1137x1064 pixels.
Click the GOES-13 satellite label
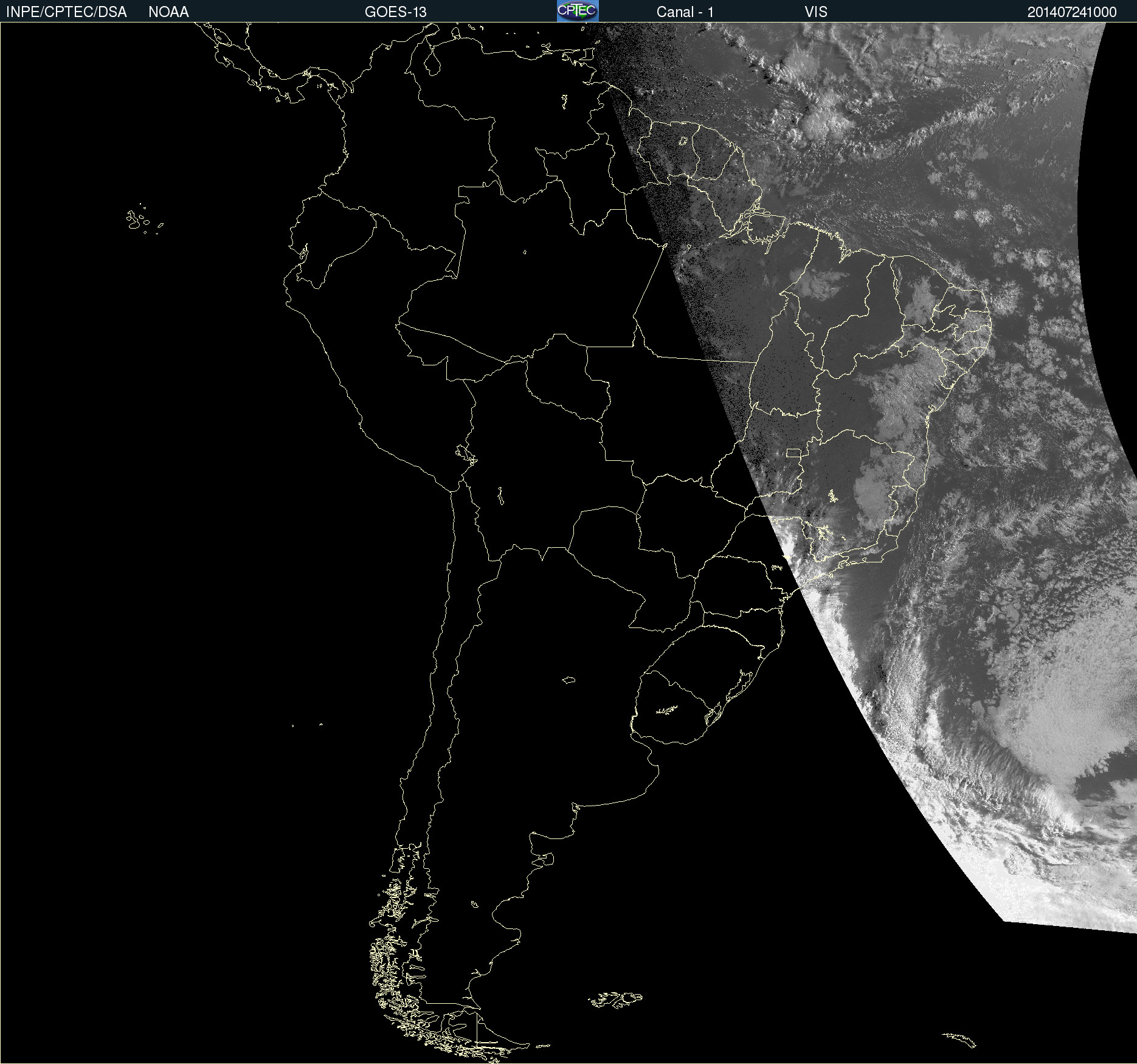[x=396, y=12]
